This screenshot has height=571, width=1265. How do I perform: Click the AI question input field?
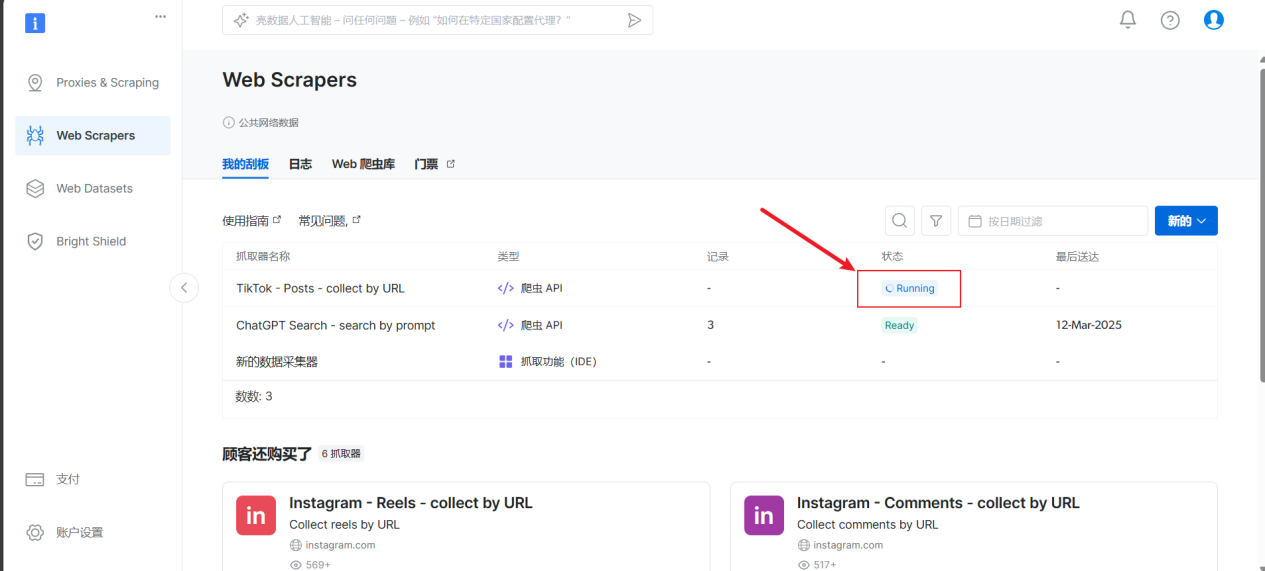437,20
